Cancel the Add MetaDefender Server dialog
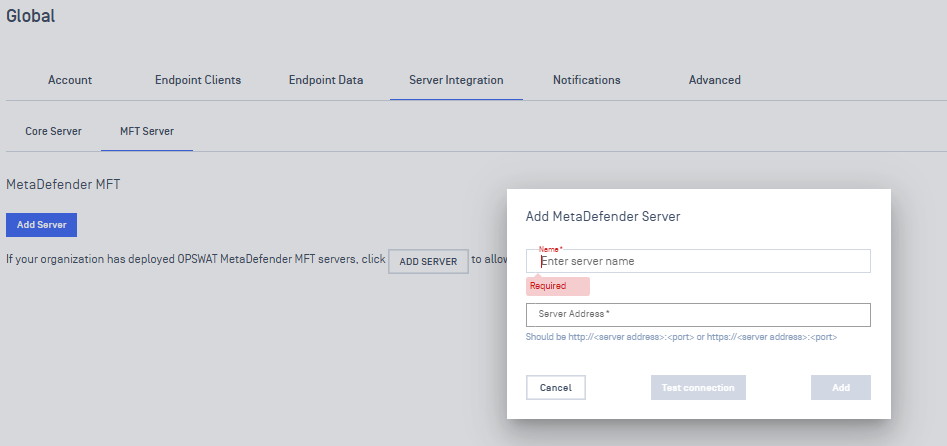947x446 pixels. 555,388
